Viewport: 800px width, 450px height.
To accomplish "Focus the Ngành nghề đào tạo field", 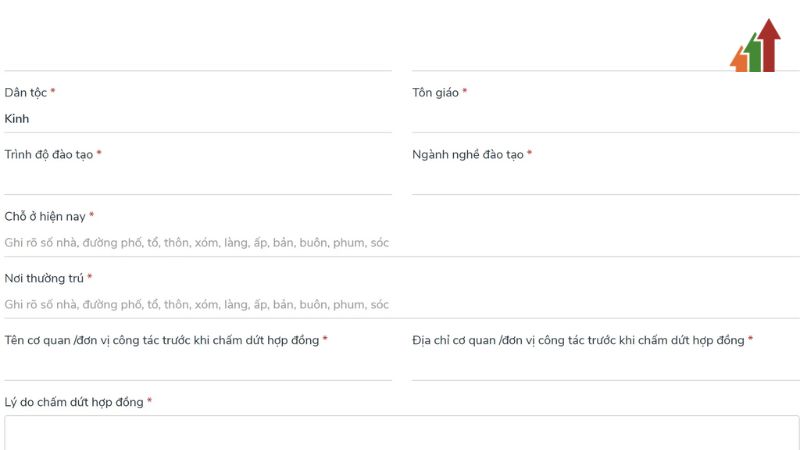I will pos(605,180).
